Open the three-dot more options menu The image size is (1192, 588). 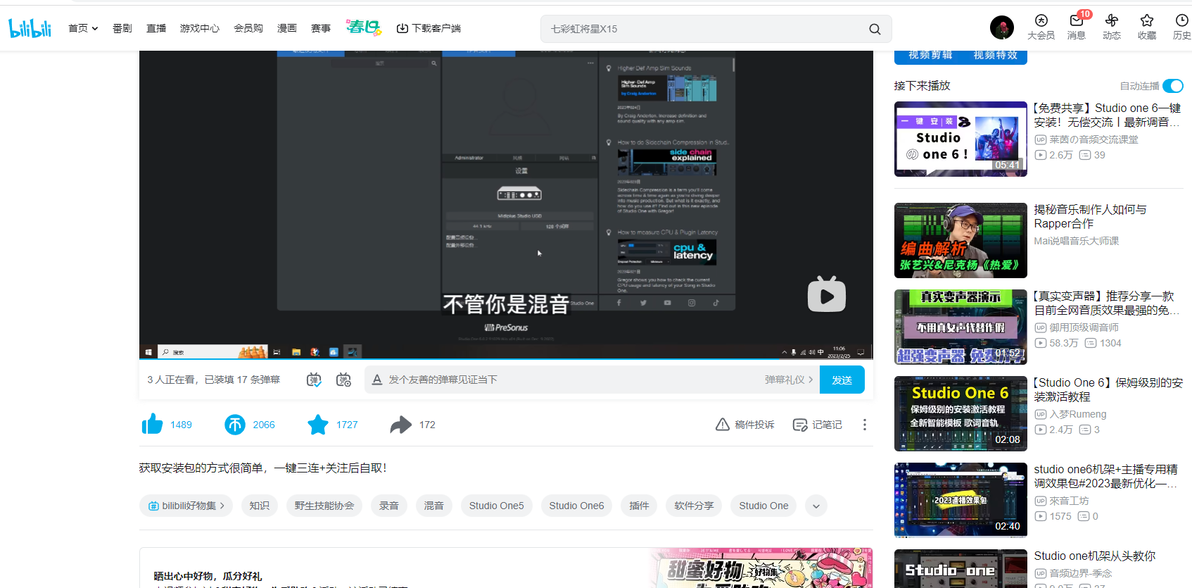864,424
